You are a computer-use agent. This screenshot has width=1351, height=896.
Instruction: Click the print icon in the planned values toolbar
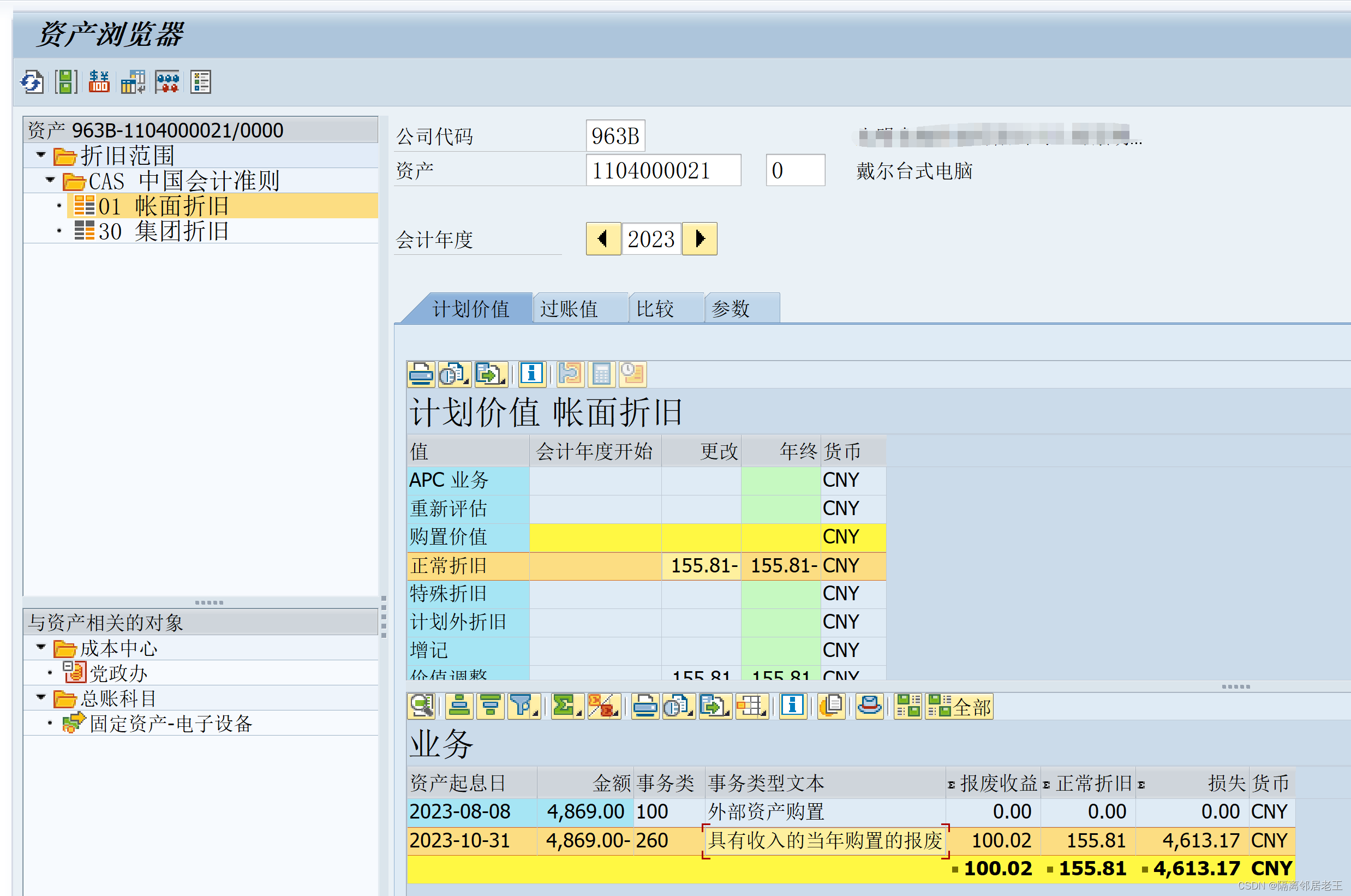[421, 374]
